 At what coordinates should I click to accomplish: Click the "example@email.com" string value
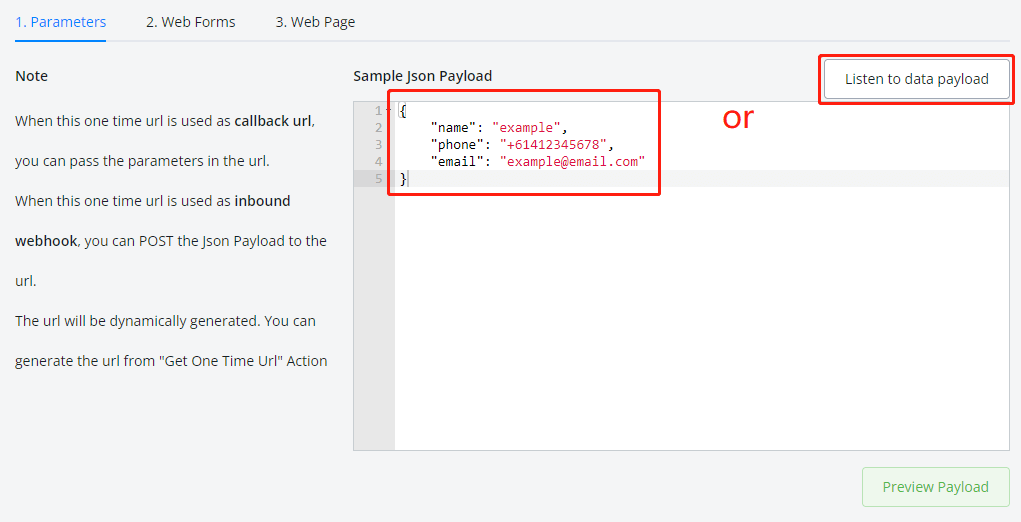(572, 162)
